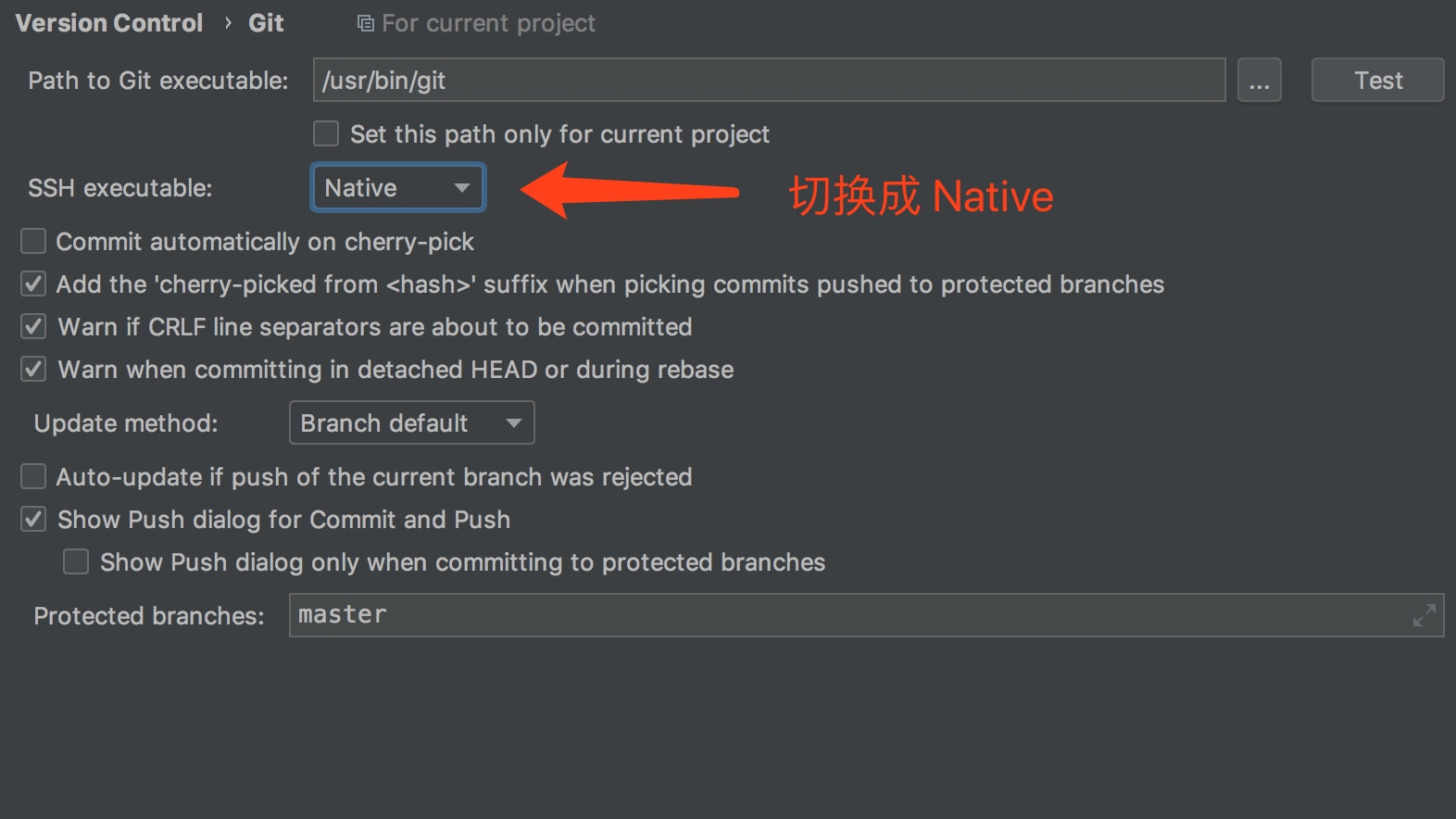The image size is (1456, 819).
Task: Uncheck the 'cherry-picked from <hash>' suffix option
Action: tap(33, 284)
